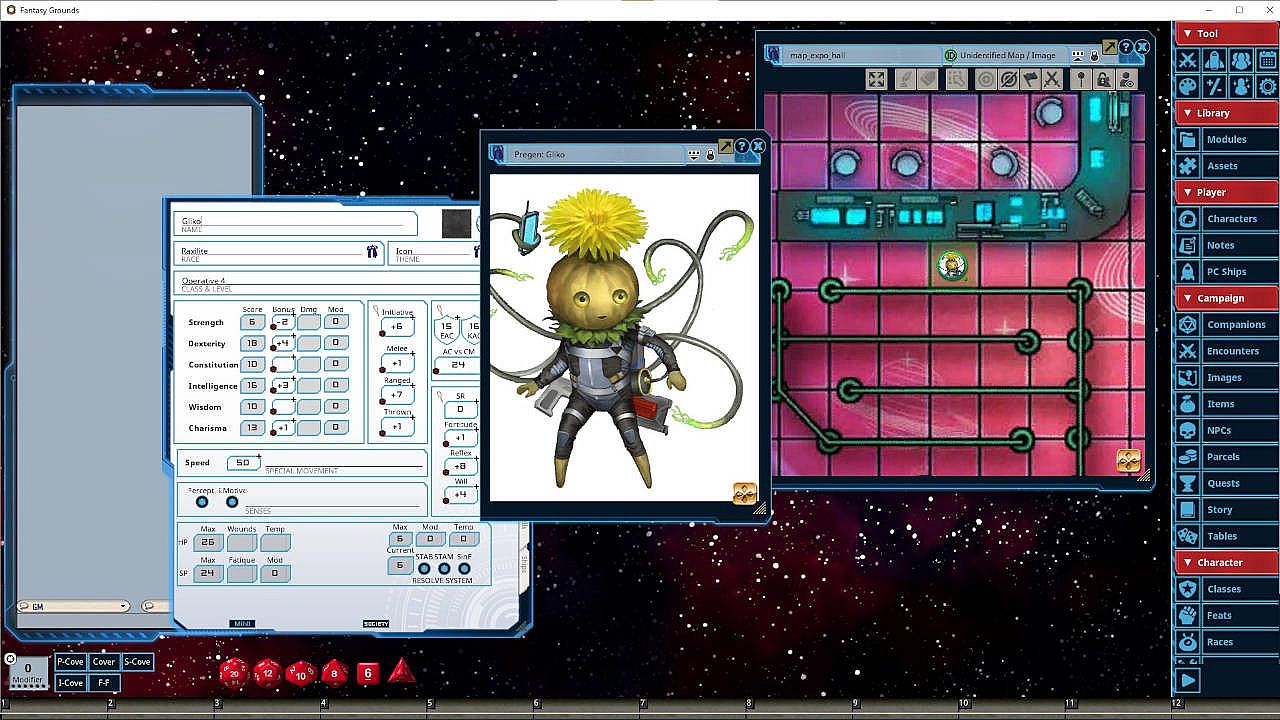The width and height of the screenshot is (1280, 720).
Task: Open the GM chat identity dropdown
Action: (x=73, y=606)
